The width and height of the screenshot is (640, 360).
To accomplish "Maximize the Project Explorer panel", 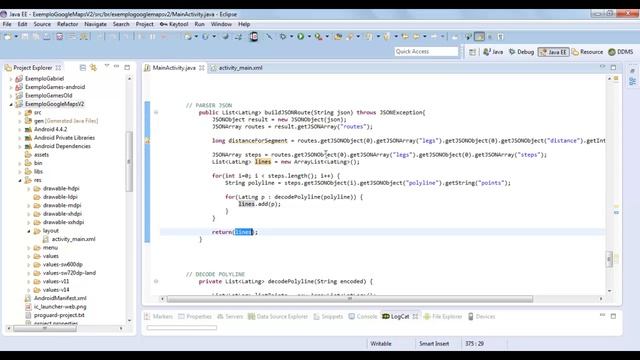I will (127, 67).
